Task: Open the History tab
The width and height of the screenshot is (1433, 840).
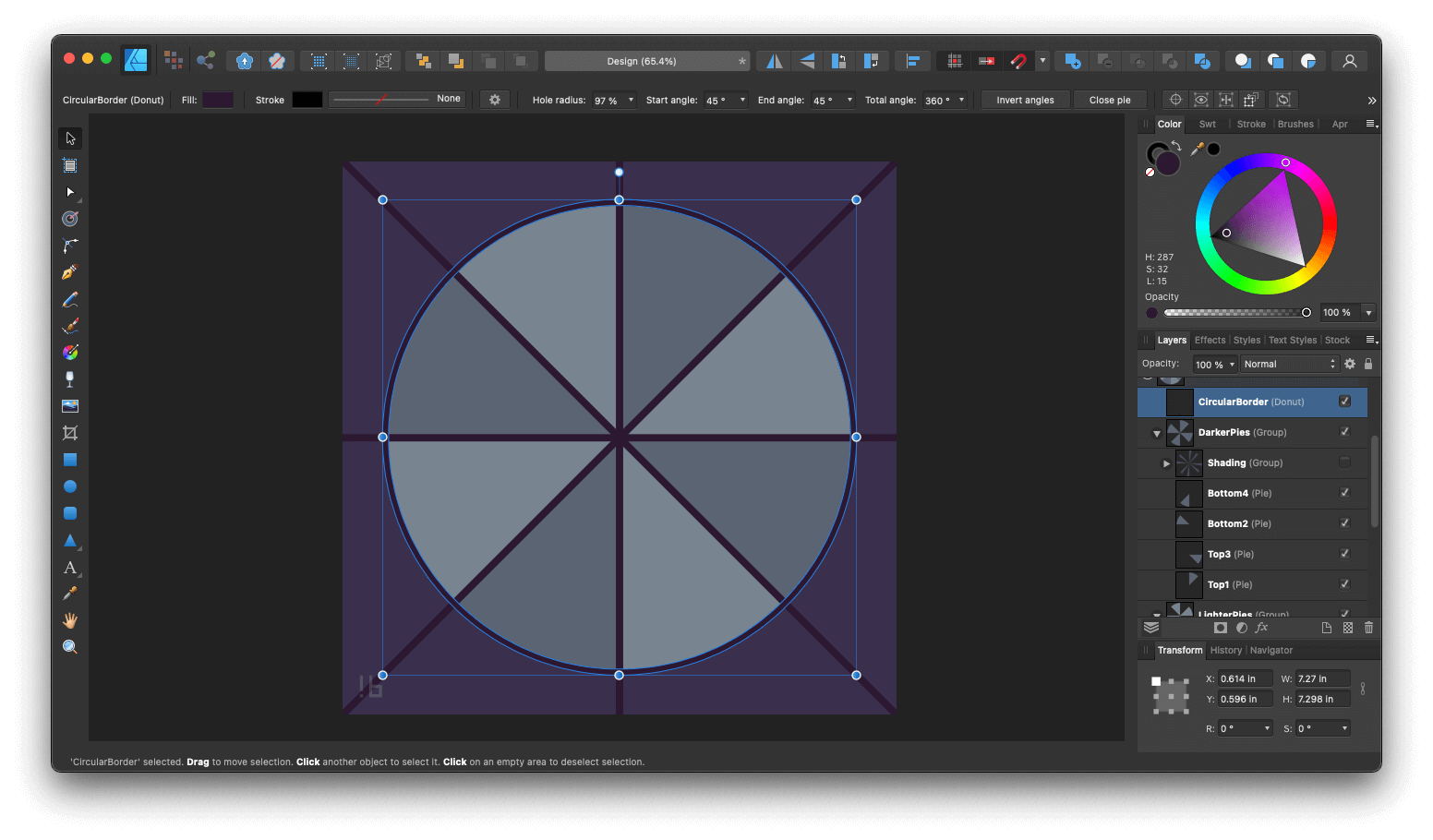Action: (x=1225, y=650)
